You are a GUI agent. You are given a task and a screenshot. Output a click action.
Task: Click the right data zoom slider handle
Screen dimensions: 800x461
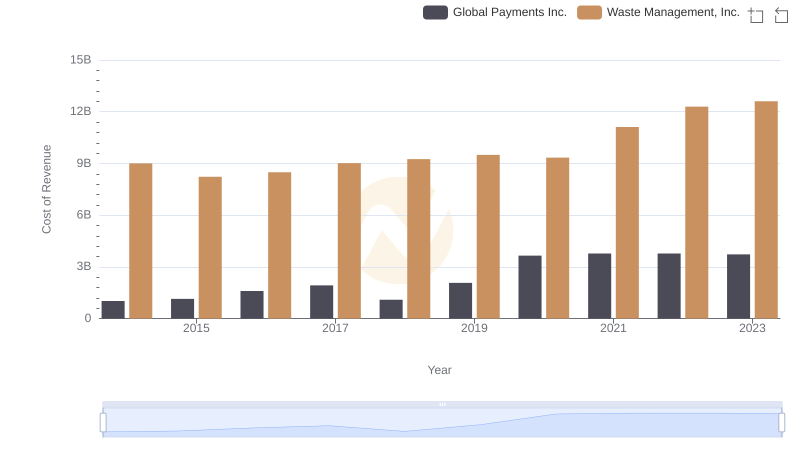tap(781, 423)
